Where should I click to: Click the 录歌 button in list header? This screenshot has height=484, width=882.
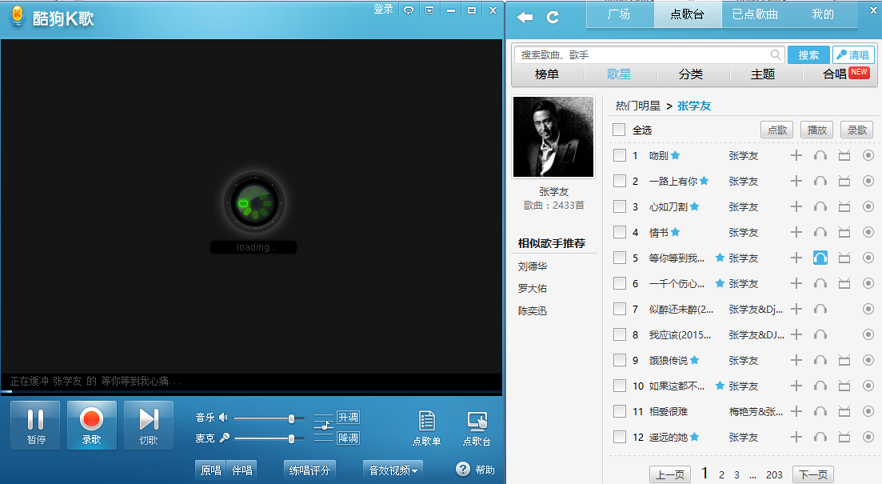coord(857,130)
